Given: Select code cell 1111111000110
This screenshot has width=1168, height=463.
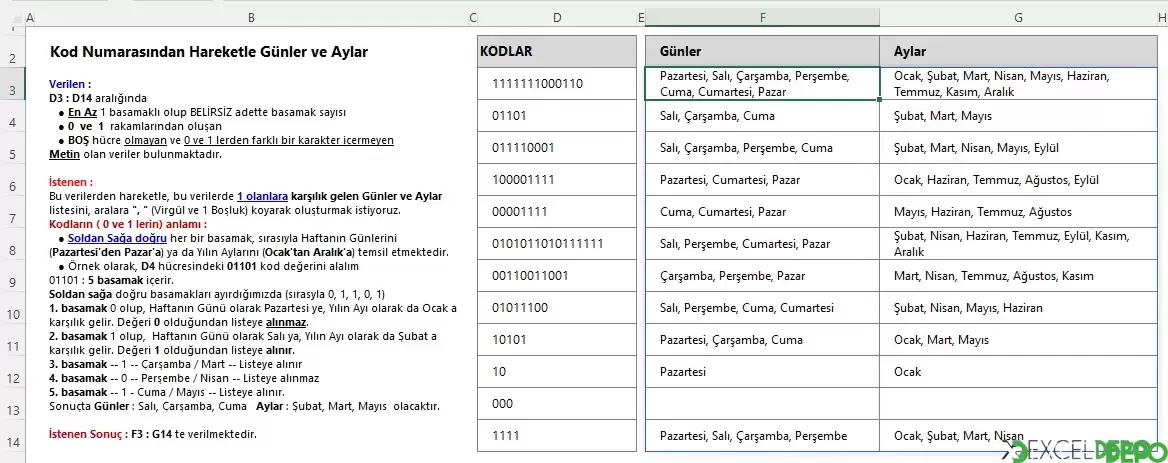Looking at the screenshot, I should point(557,84).
